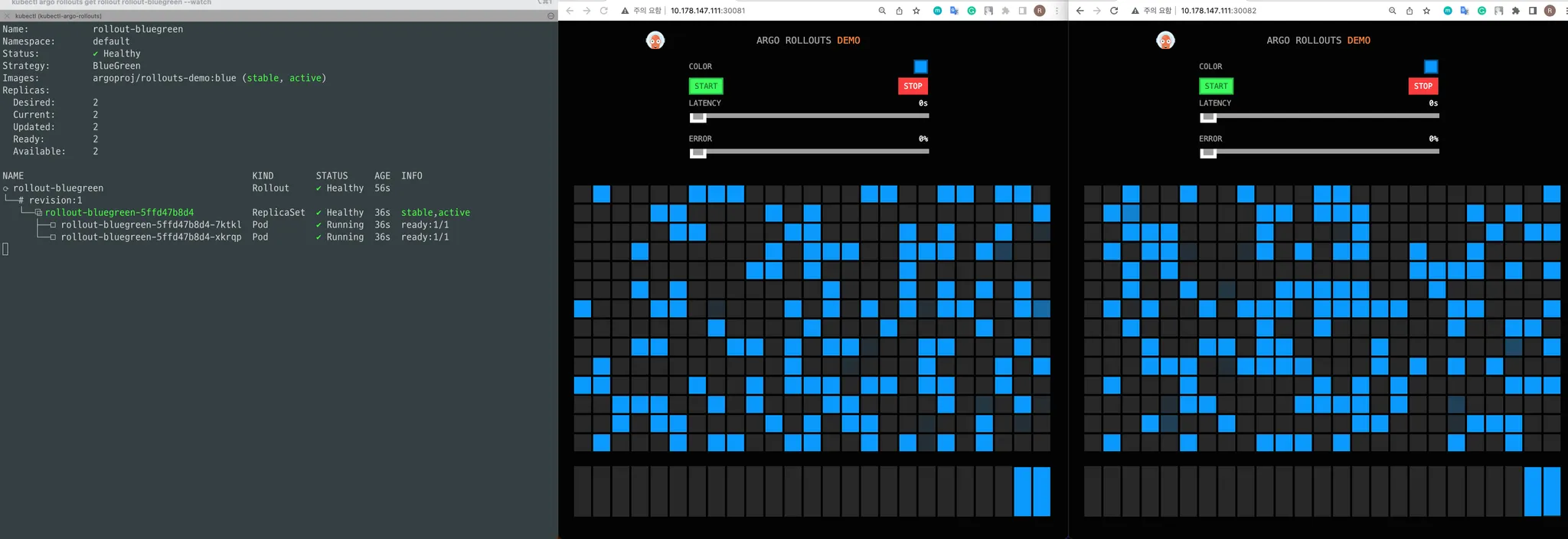Click the 'argoproj/rollouts-demo:blue' image text
1568x539 pixels.
165,78
